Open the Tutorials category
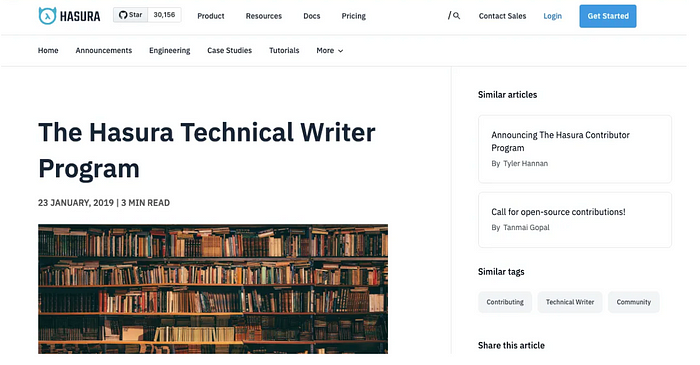 [x=284, y=50]
